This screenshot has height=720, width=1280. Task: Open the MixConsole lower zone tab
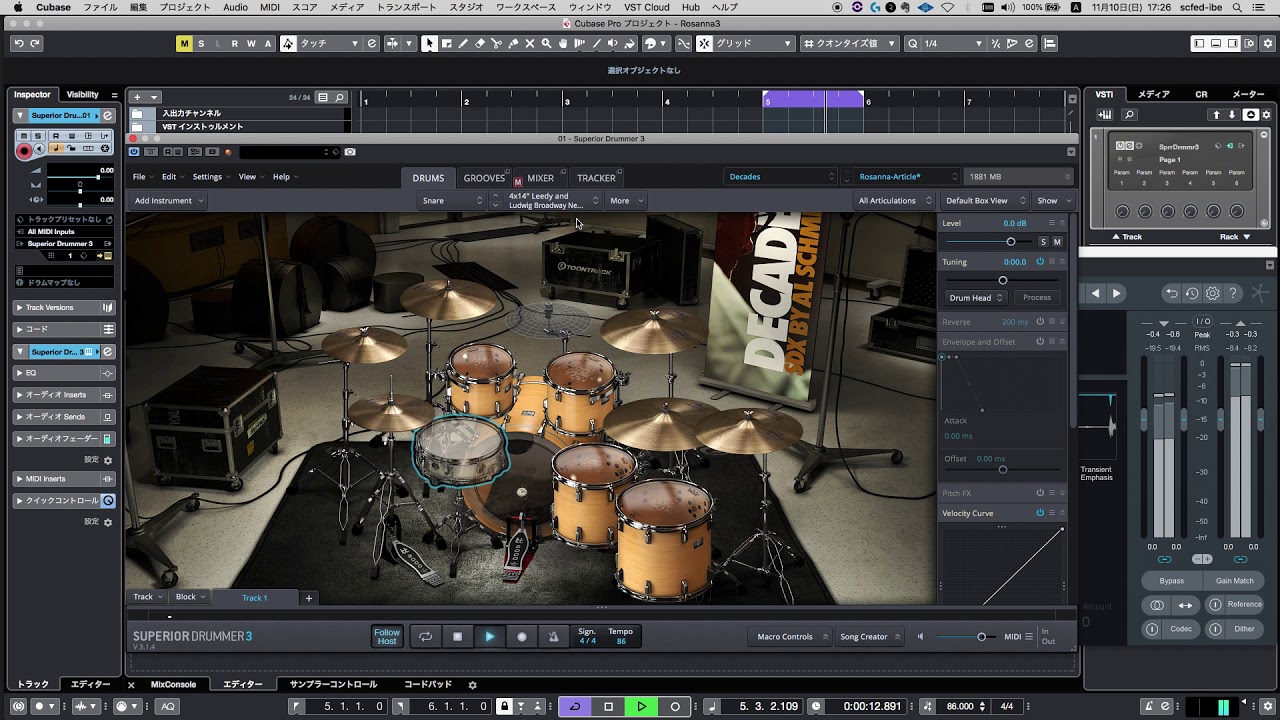pos(173,684)
